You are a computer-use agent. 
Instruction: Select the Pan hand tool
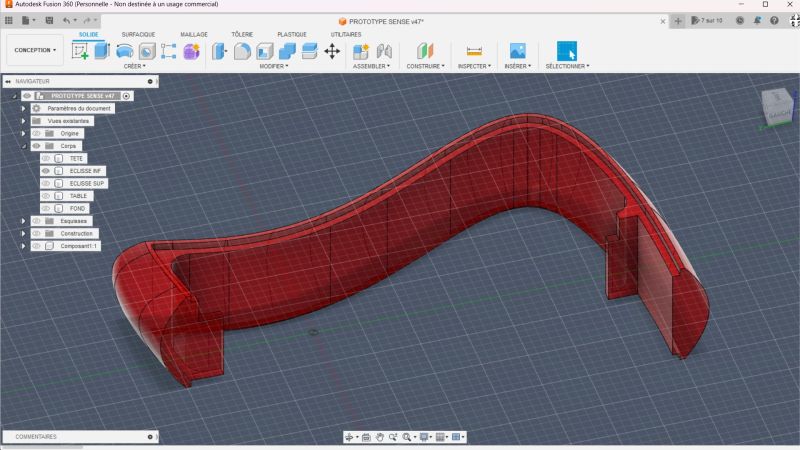(x=380, y=437)
